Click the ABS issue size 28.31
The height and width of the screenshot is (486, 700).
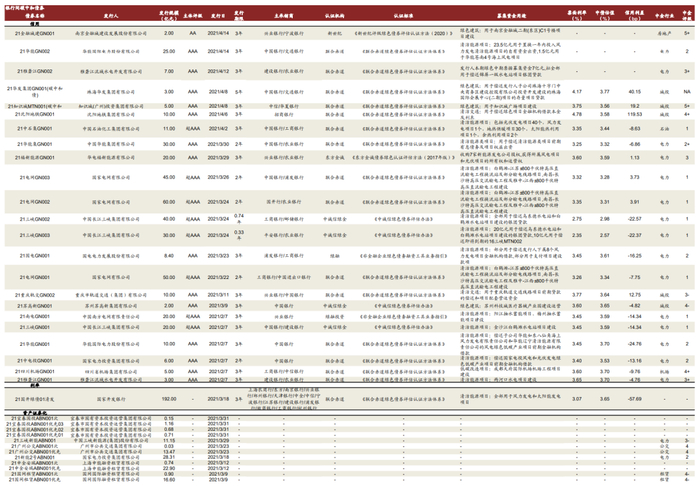(169, 457)
